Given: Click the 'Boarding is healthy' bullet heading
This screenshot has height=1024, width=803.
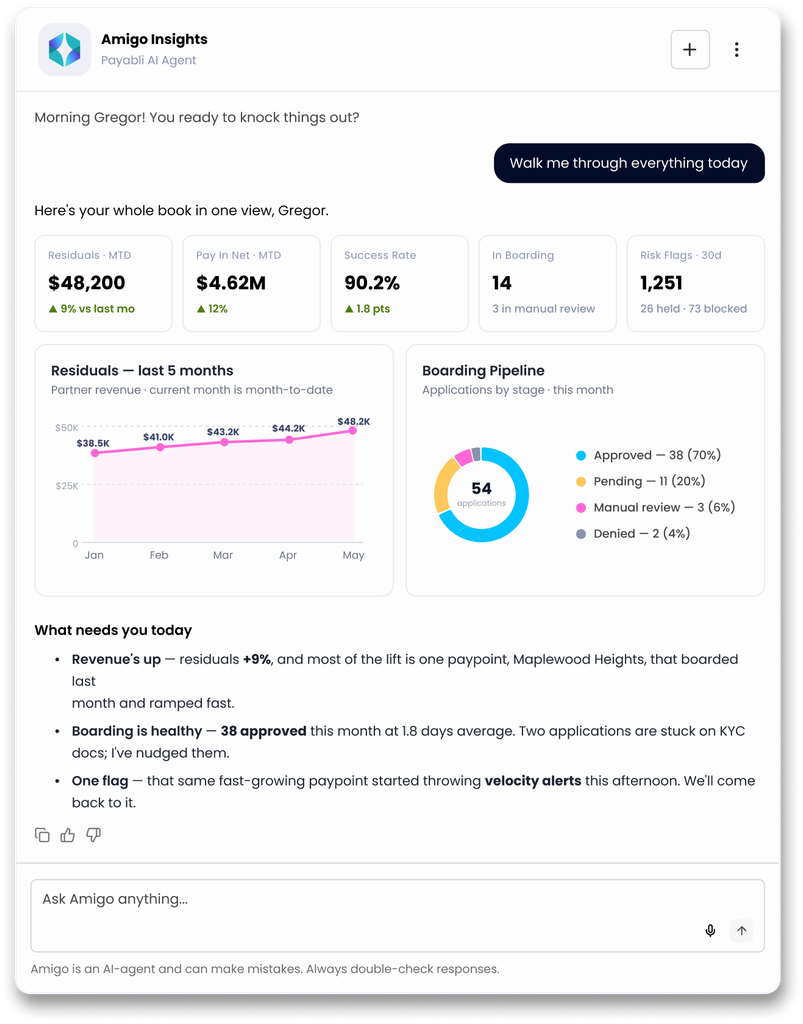Looking at the screenshot, I should 137,731.
